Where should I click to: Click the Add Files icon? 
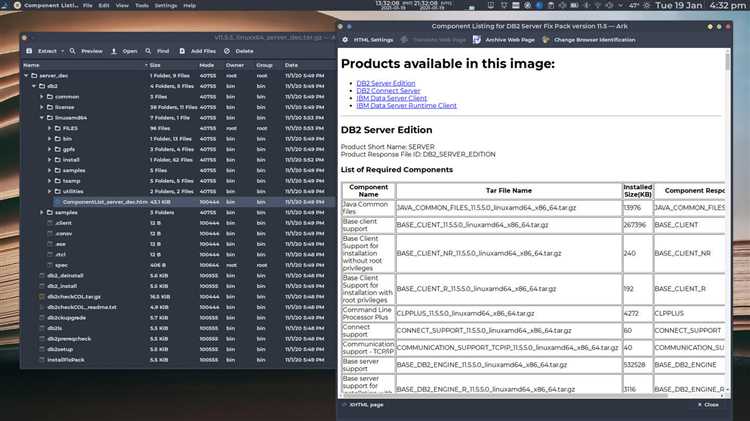coord(182,50)
